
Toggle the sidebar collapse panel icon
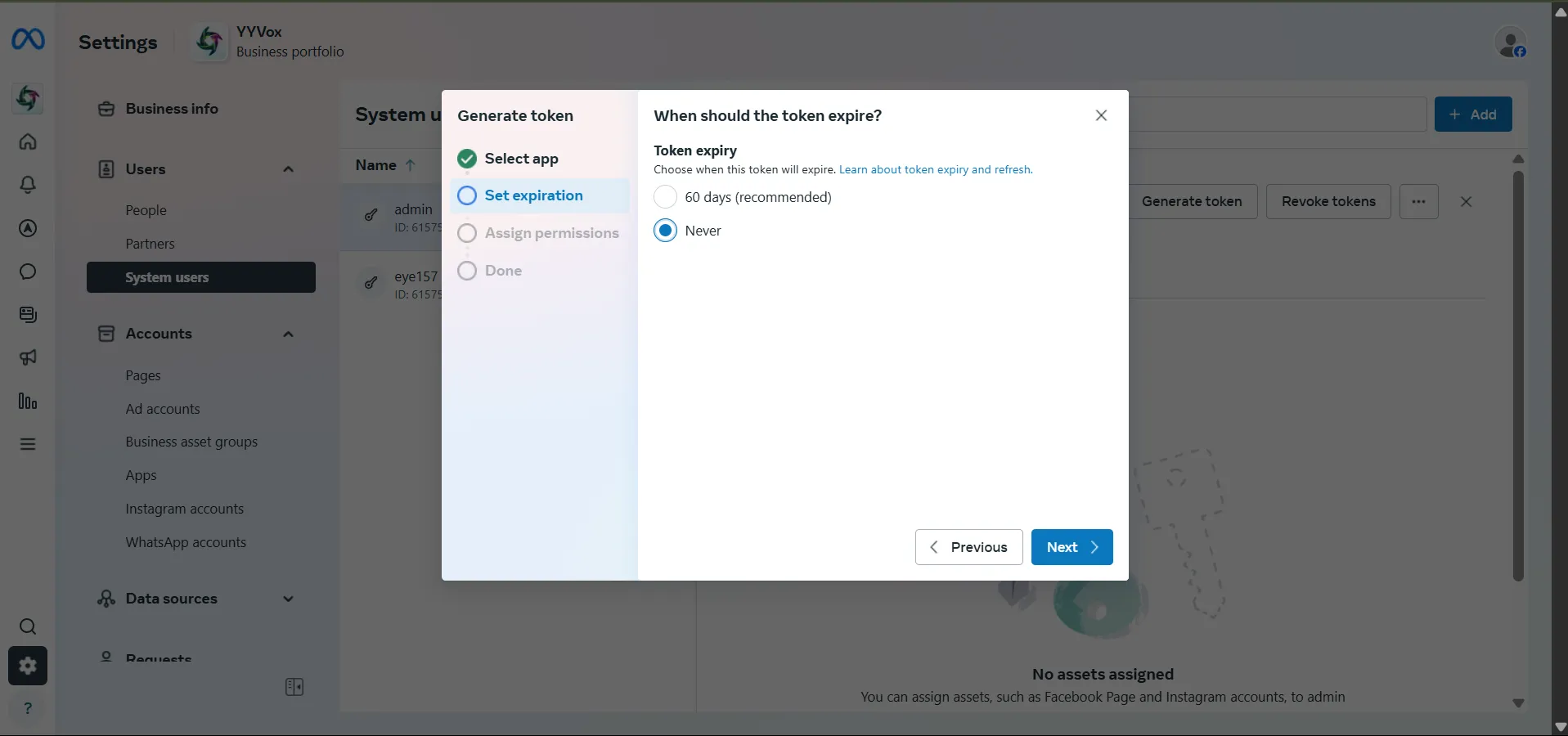pos(294,687)
